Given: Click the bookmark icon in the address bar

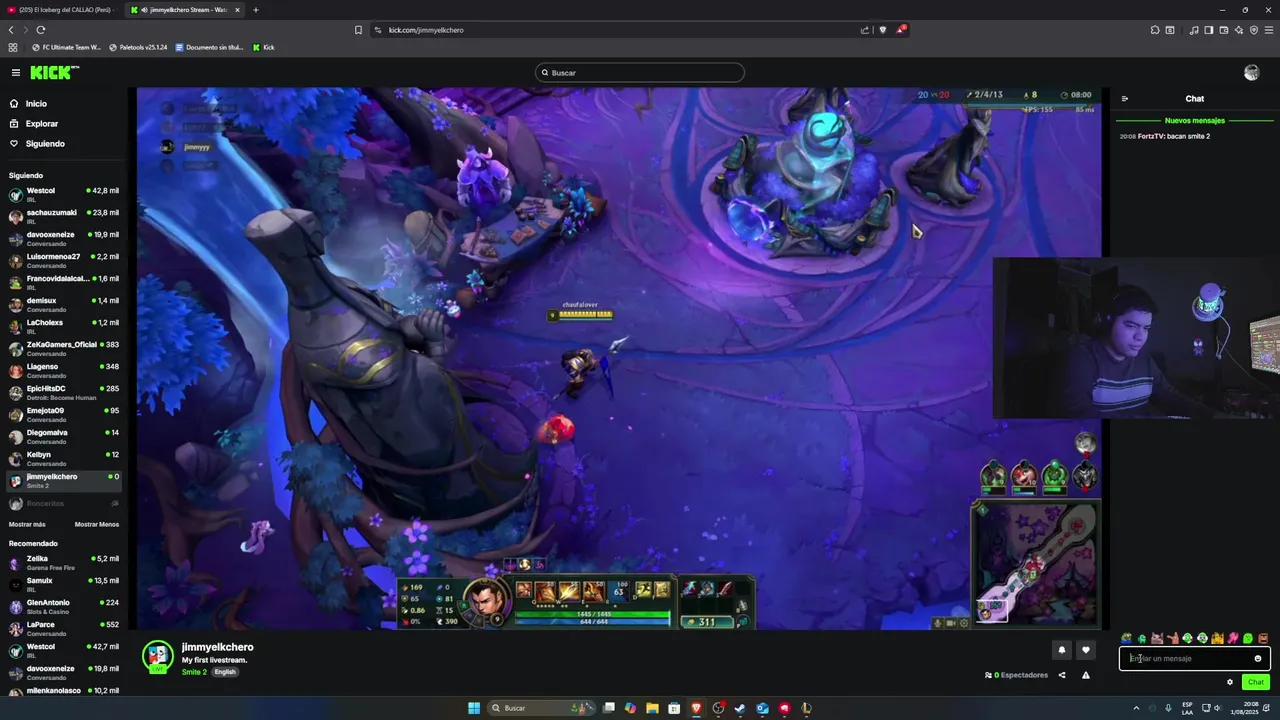Looking at the screenshot, I should [x=358, y=30].
